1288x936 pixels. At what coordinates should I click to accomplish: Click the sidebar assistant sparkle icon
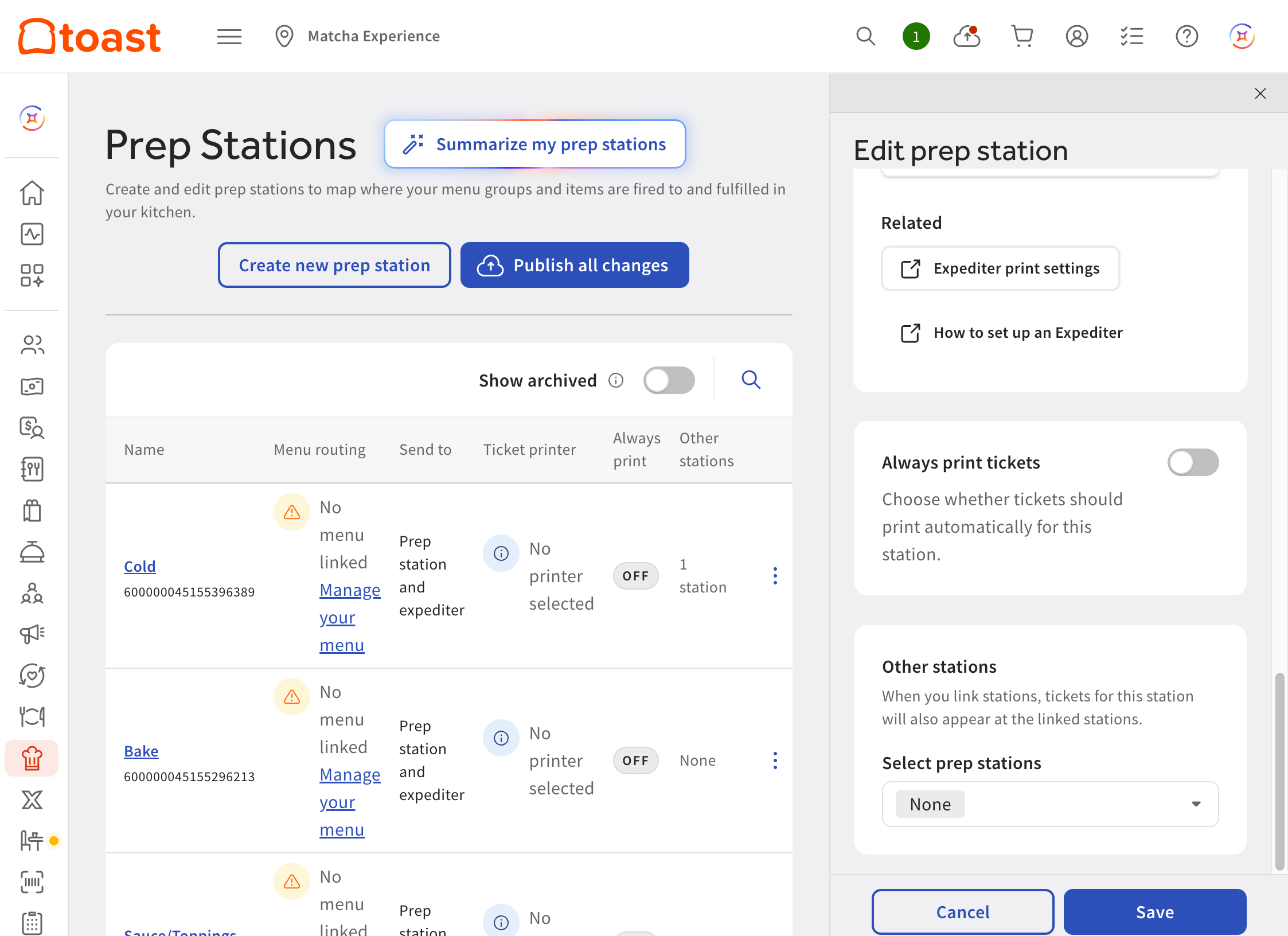coord(32,118)
